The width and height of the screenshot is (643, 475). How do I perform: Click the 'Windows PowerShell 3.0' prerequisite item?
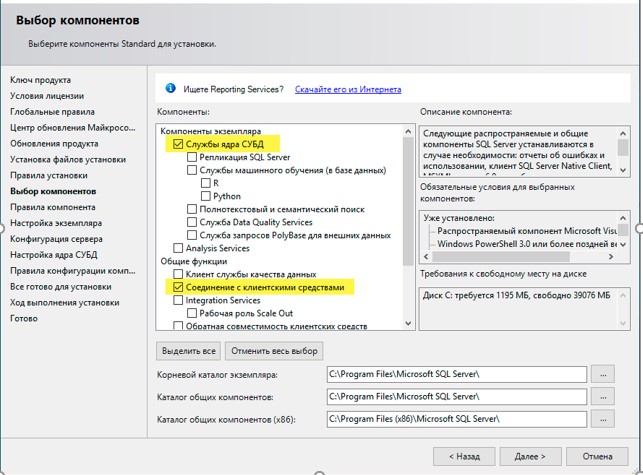pyautogui.click(x=527, y=244)
